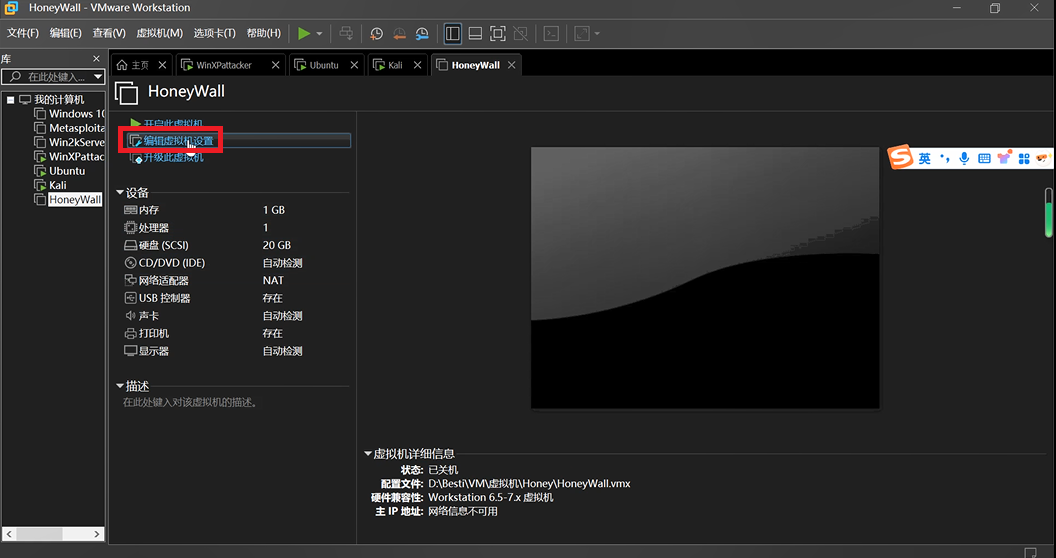The height and width of the screenshot is (558, 1056).
Task: Close the 主页 tab
Action: 162,65
